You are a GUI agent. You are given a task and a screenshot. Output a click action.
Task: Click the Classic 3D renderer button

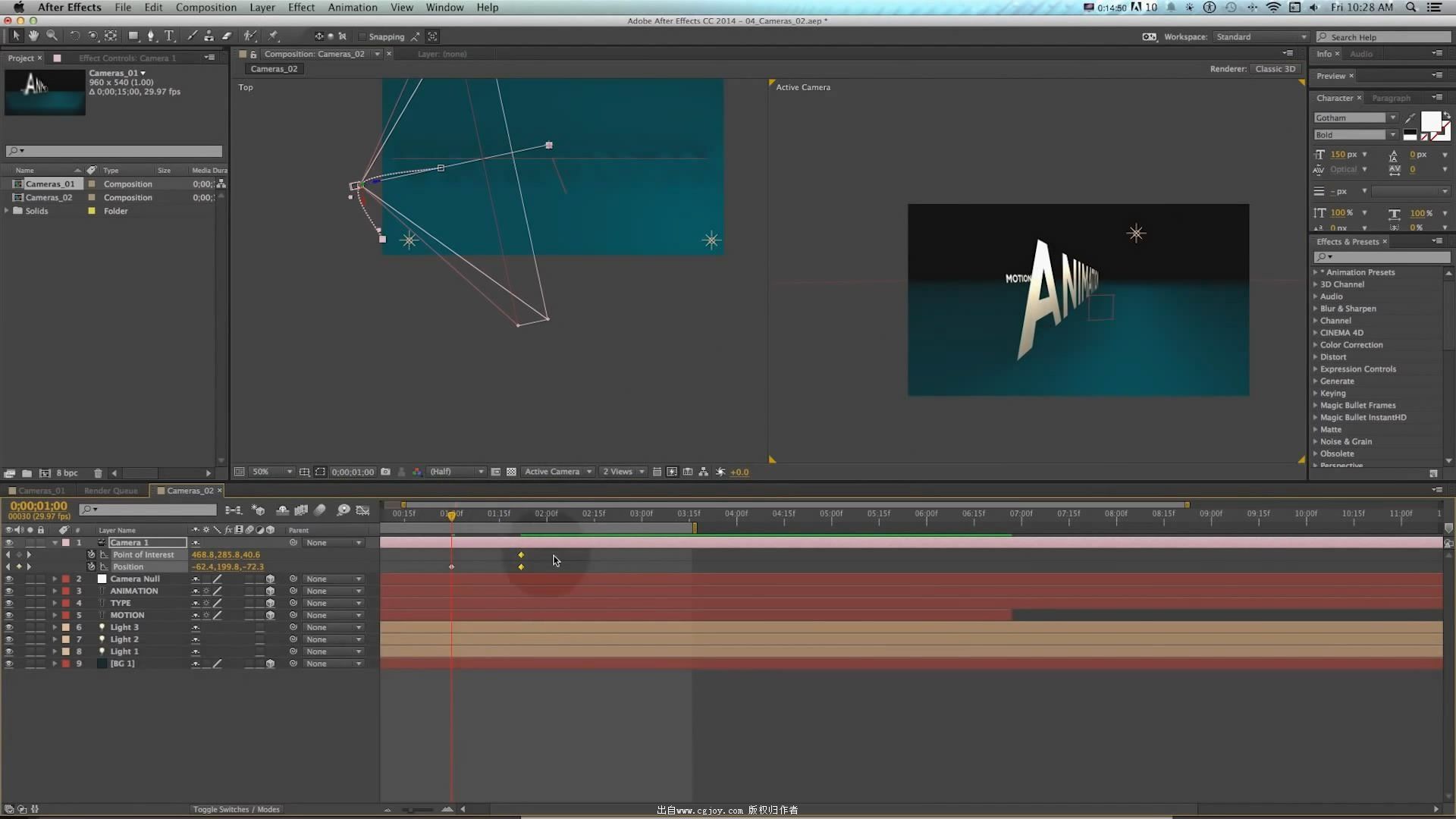click(x=1275, y=69)
